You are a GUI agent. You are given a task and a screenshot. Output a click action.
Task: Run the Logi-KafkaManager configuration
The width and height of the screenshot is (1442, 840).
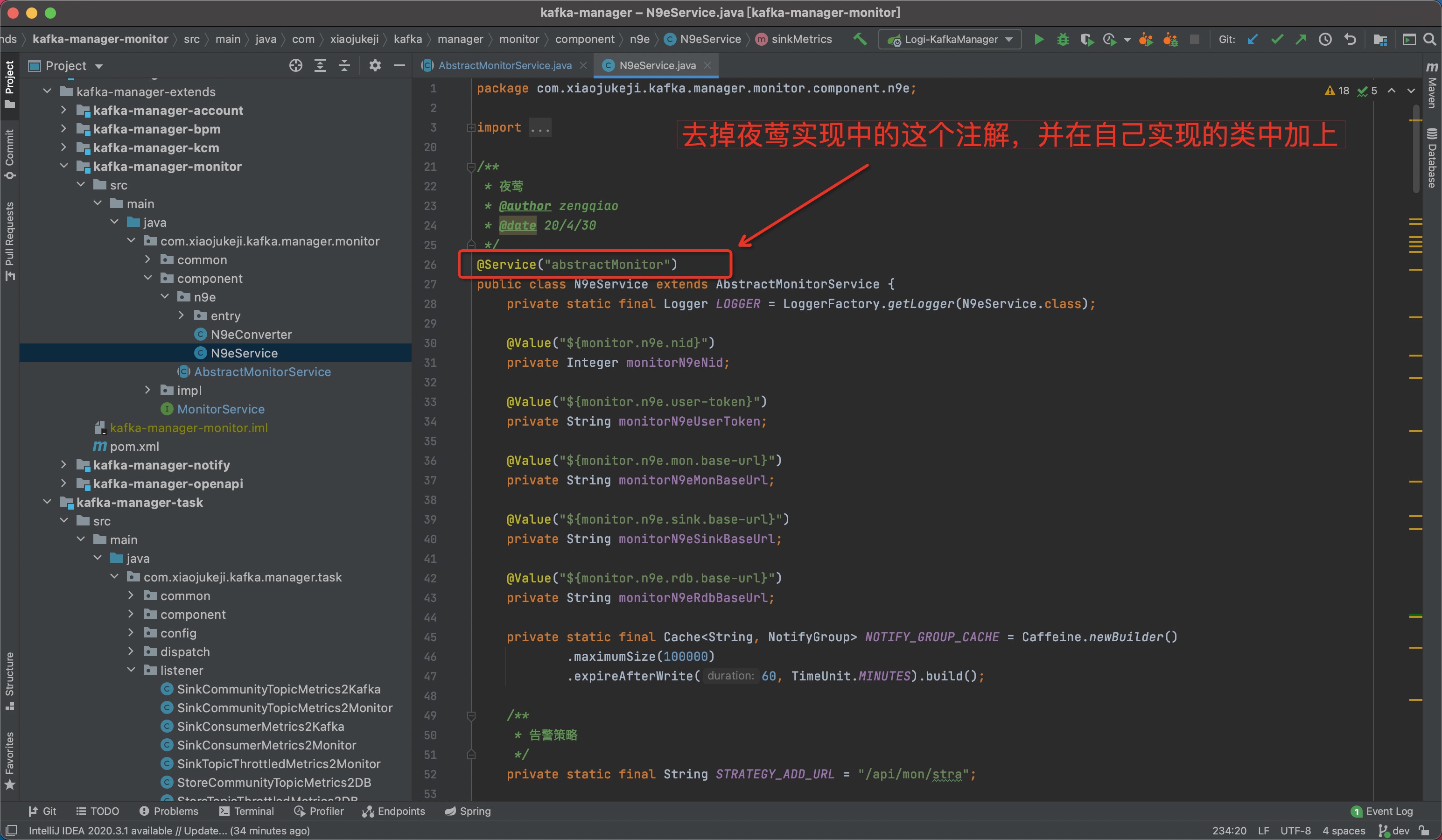click(x=1039, y=39)
